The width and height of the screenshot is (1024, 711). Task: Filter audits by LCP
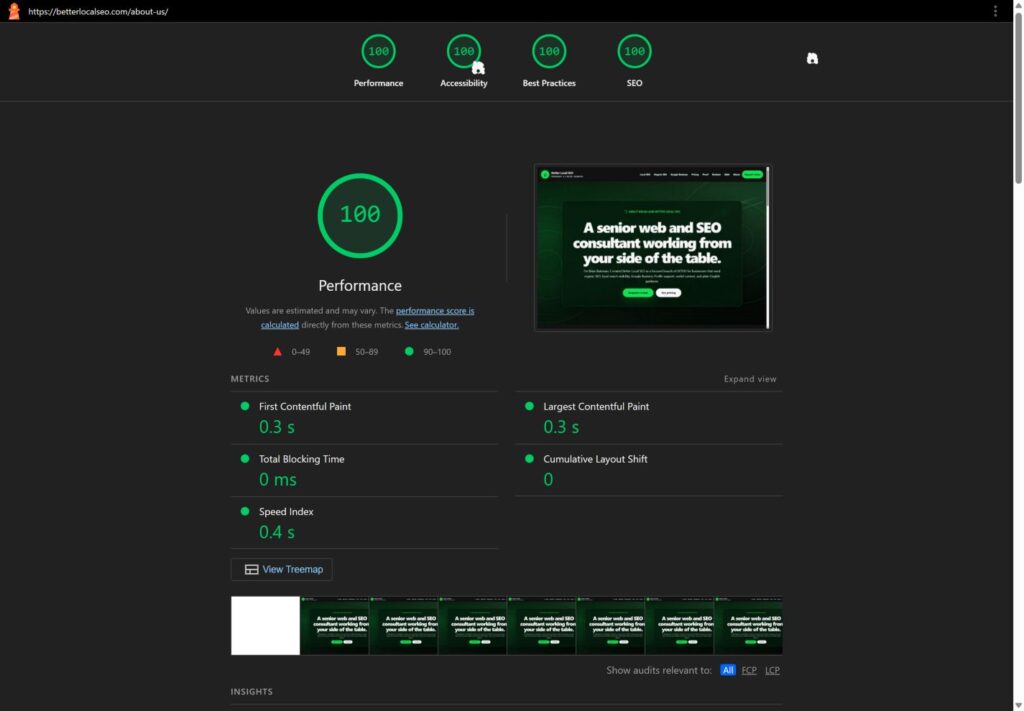(x=772, y=670)
